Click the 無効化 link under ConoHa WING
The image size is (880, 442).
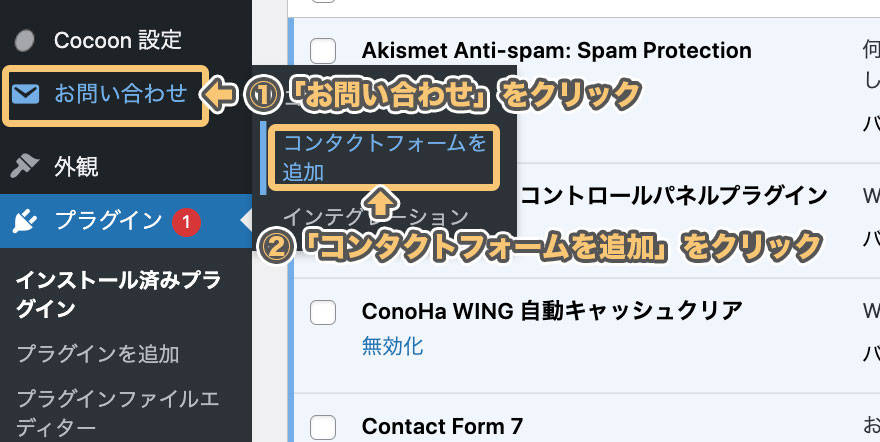[x=392, y=346]
